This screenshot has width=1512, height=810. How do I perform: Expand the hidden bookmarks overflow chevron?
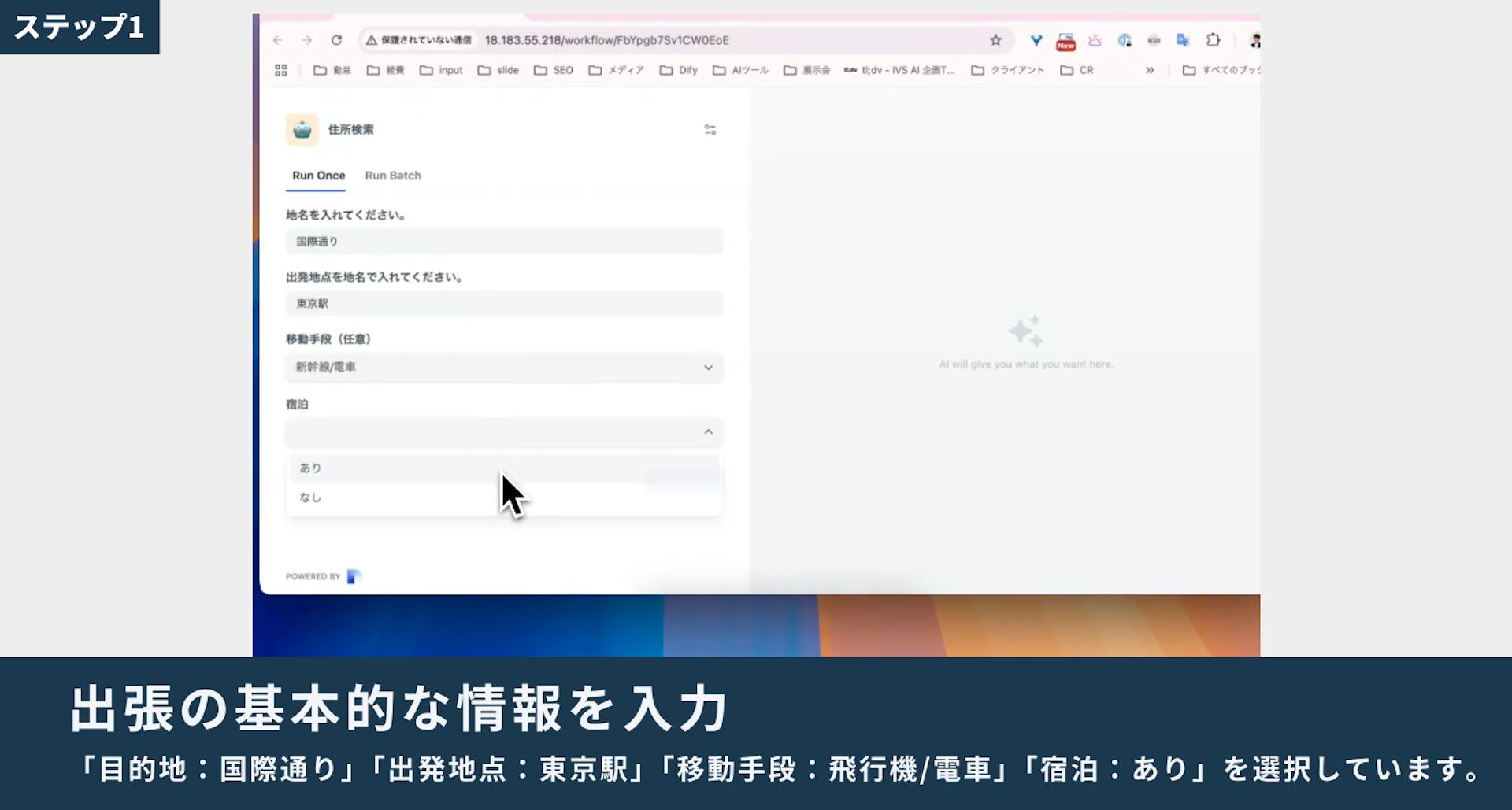pyautogui.click(x=1149, y=69)
